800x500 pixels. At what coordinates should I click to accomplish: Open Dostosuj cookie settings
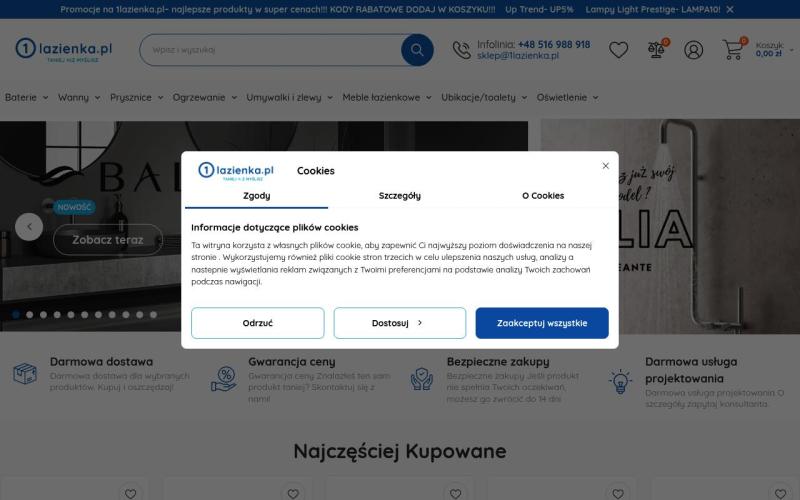[399, 323]
